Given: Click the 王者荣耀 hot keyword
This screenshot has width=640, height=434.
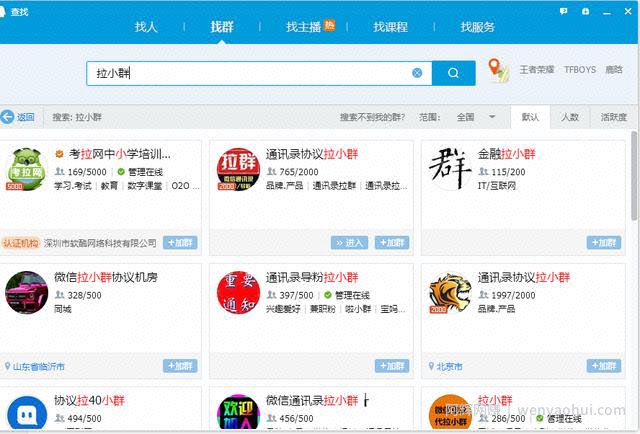Looking at the screenshot, I should point(537,70).
